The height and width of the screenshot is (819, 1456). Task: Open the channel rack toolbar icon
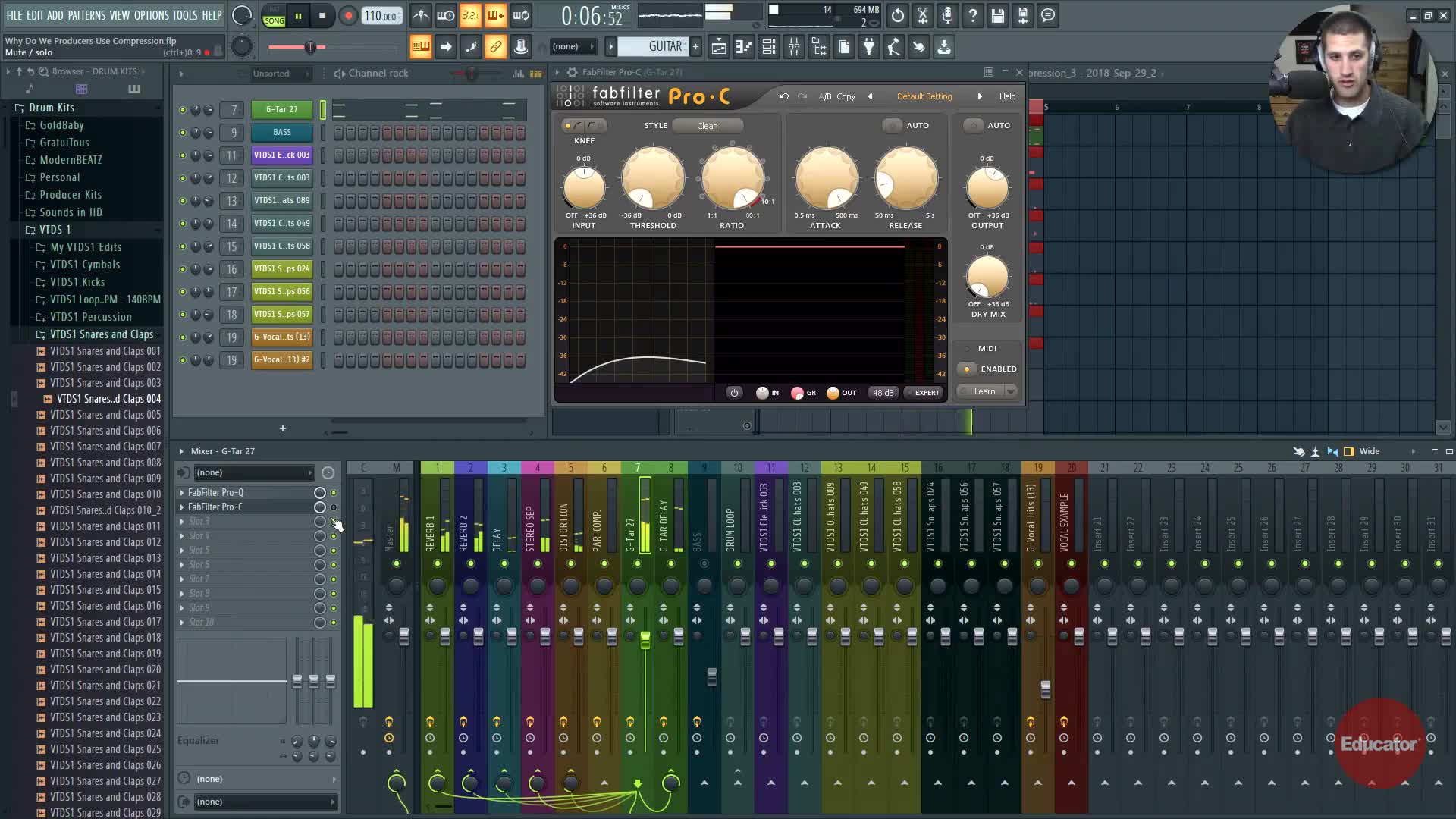[x=768, y=47]
